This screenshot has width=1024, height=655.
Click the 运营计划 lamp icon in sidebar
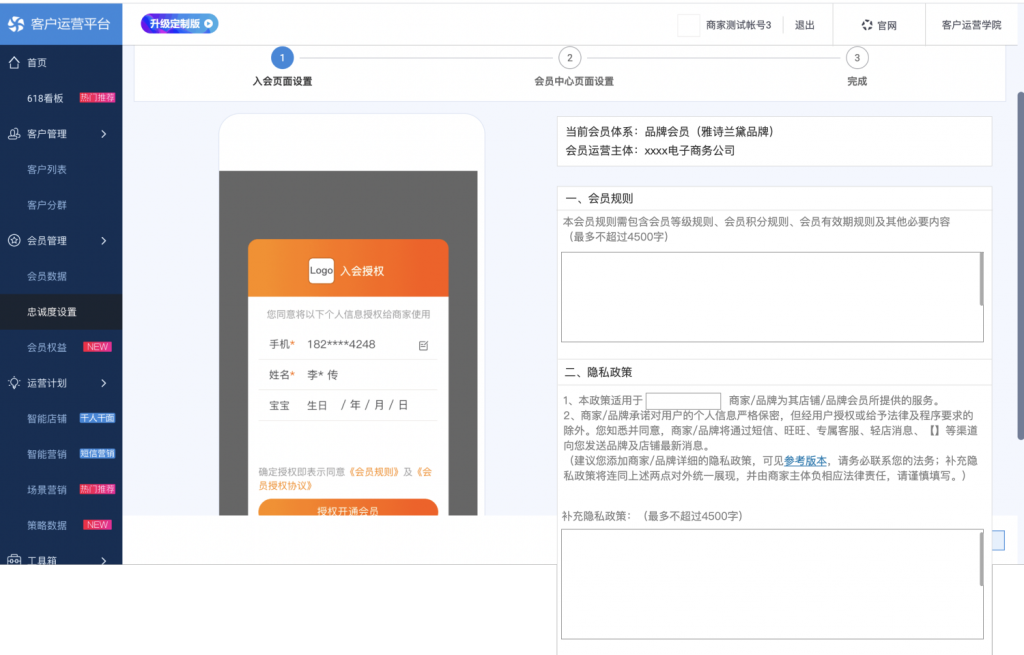click(14, 383)
